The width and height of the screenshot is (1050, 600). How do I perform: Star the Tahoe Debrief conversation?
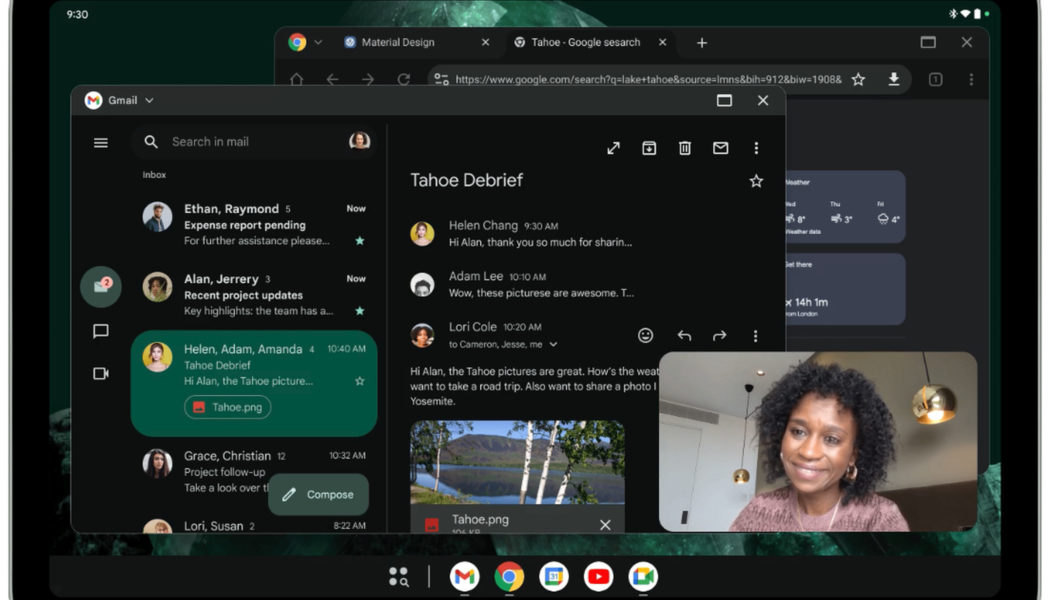click(756, 181)
